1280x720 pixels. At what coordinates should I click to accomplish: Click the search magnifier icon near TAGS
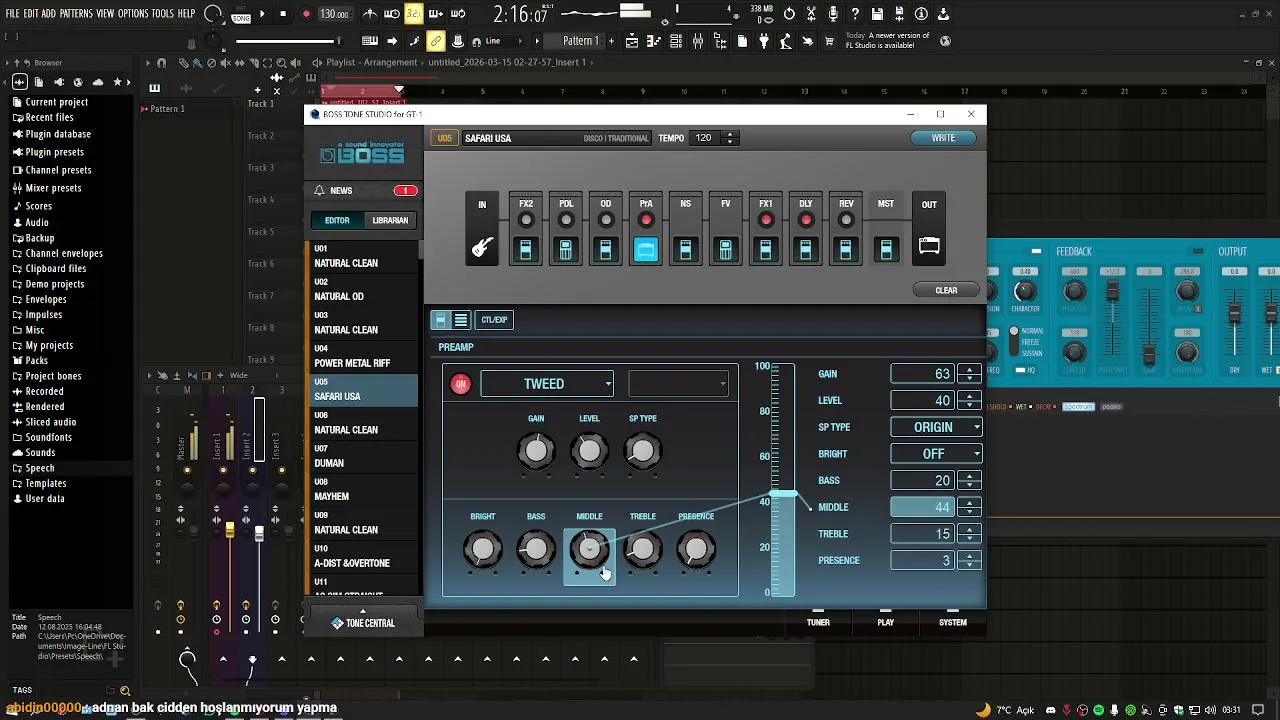tap(125, 690)
